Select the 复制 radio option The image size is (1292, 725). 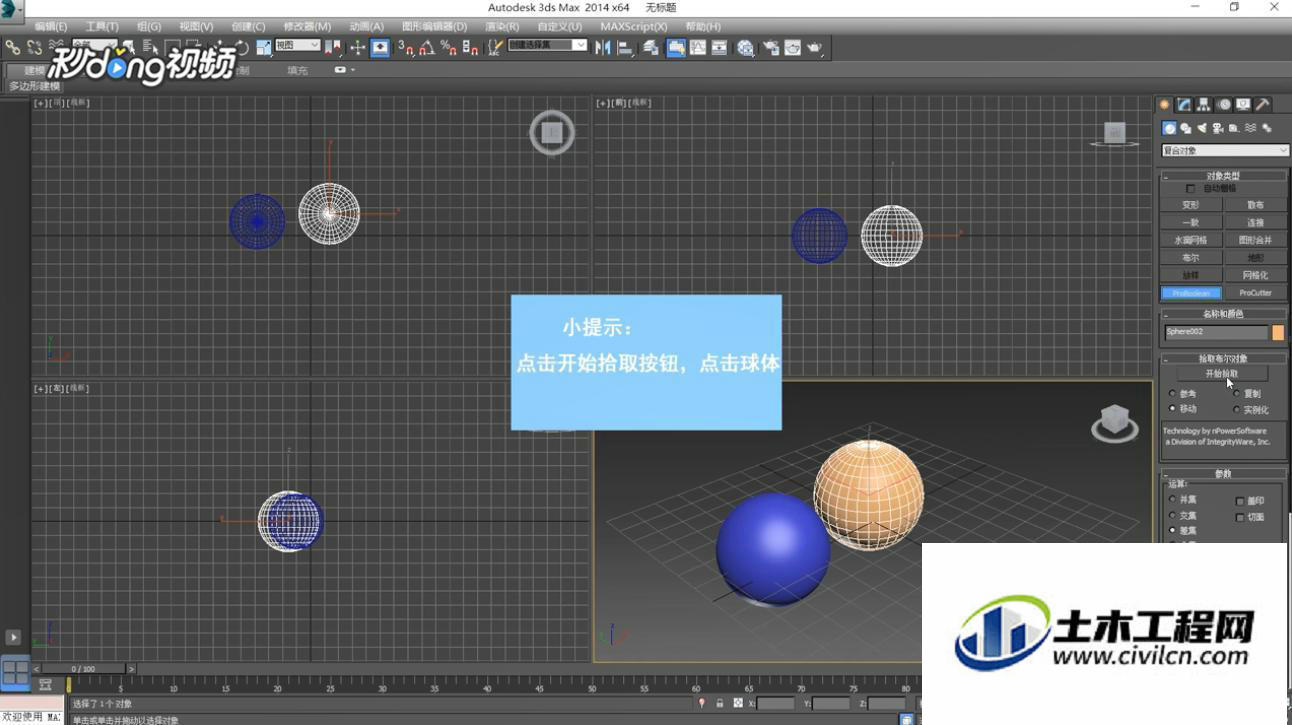tap(1237, 394)
